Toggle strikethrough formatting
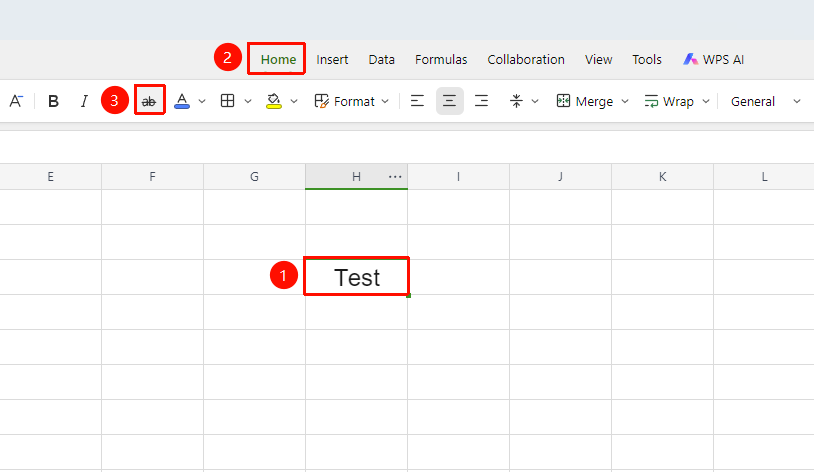Viewport: 814px width, 472px height. (149, 101)
